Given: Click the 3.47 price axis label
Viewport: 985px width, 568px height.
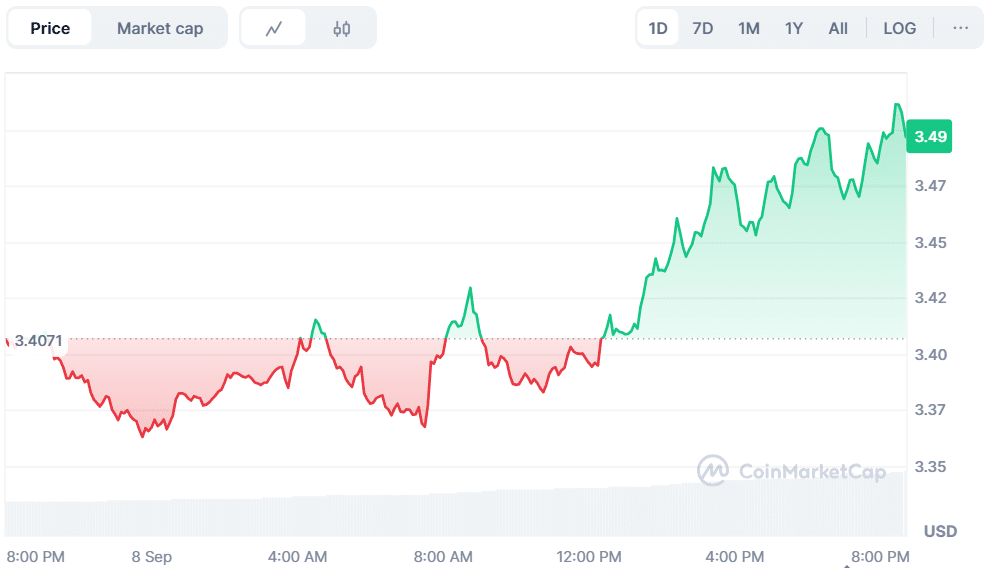Looking at the screenshot, I should (x=930, y=186).
